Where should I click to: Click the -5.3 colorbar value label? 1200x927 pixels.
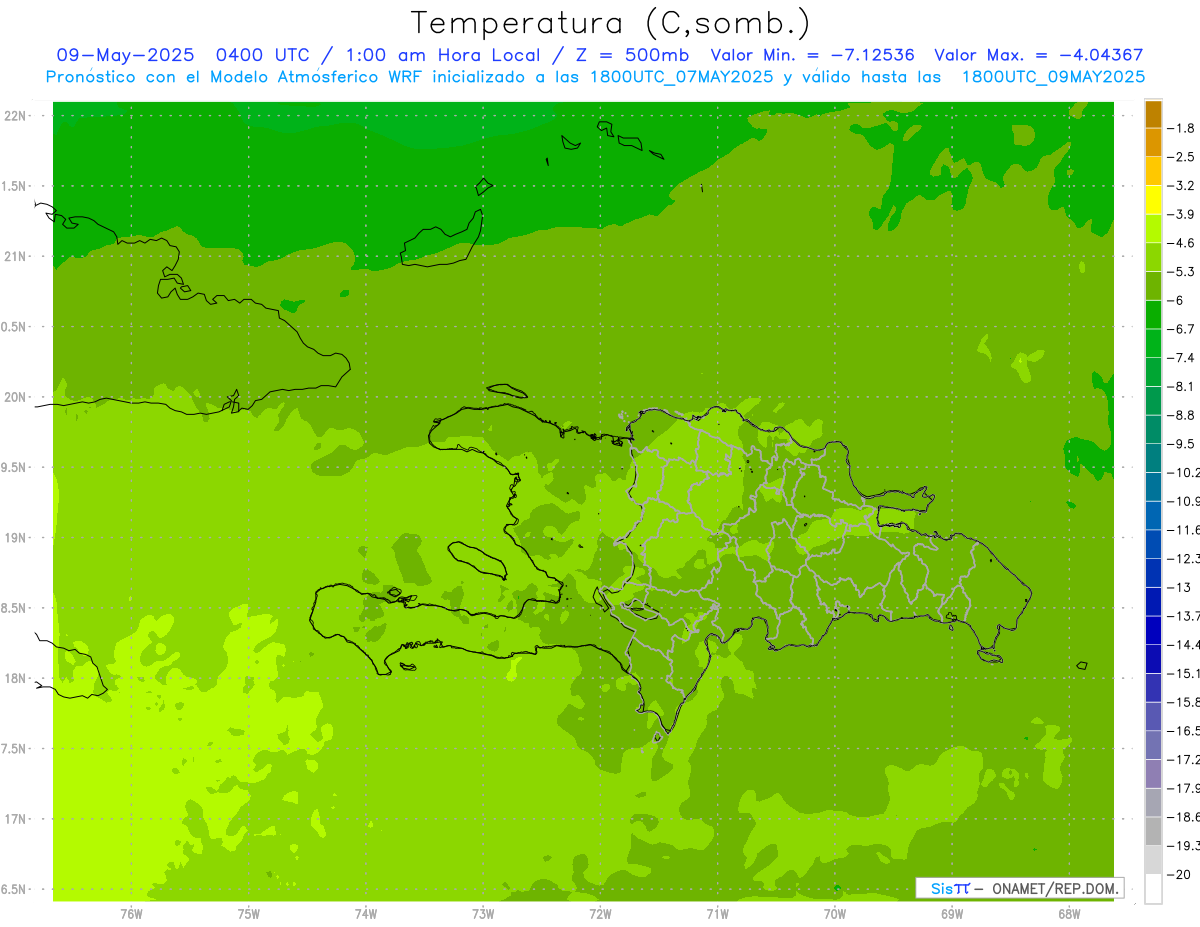[1182, 272]
